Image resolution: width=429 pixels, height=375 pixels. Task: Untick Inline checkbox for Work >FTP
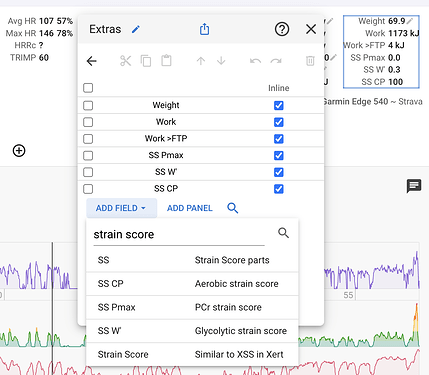[279, 139]
